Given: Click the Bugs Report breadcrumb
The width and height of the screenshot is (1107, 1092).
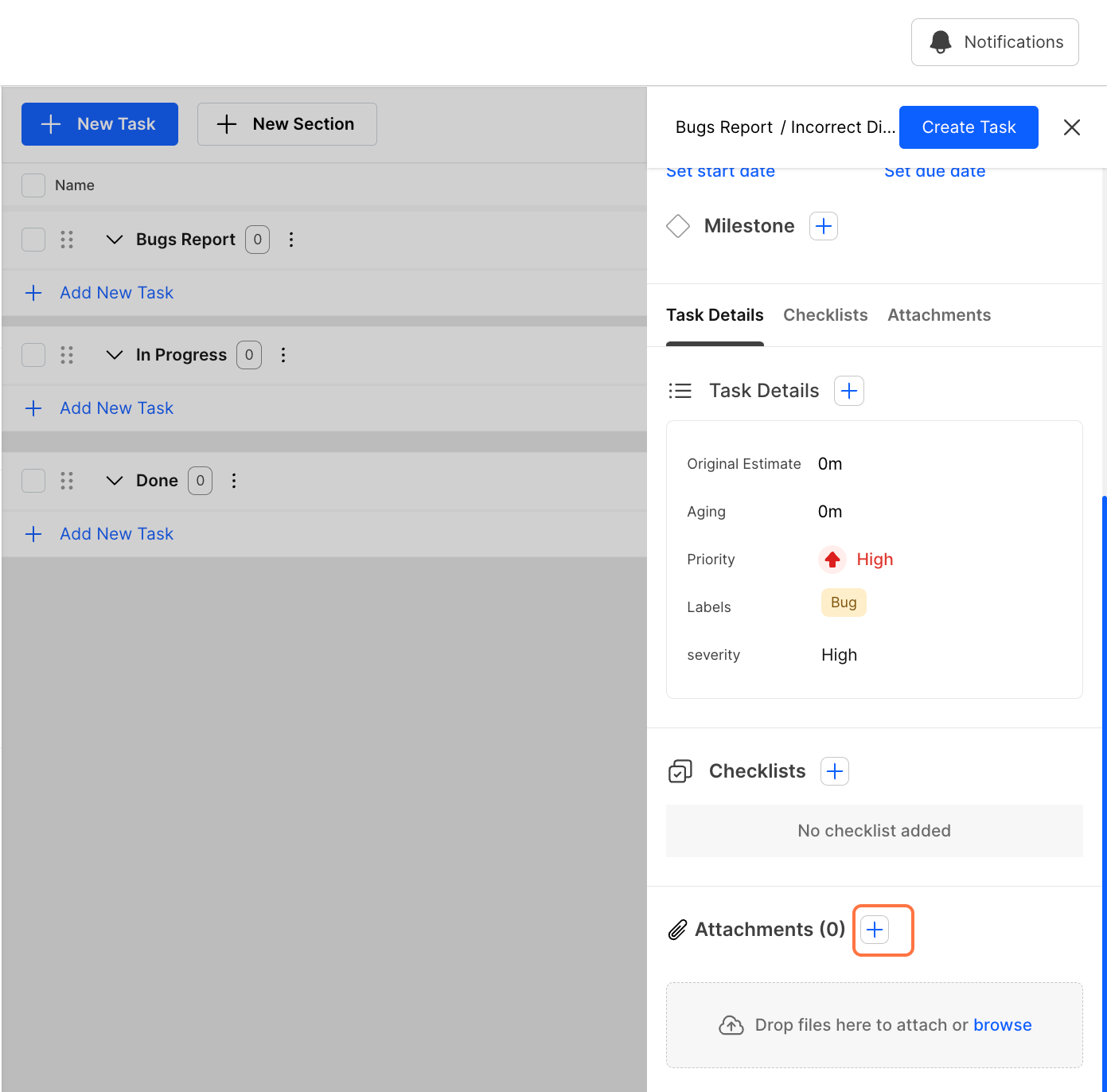Looking at the screenshot, I should coord(724,127).
